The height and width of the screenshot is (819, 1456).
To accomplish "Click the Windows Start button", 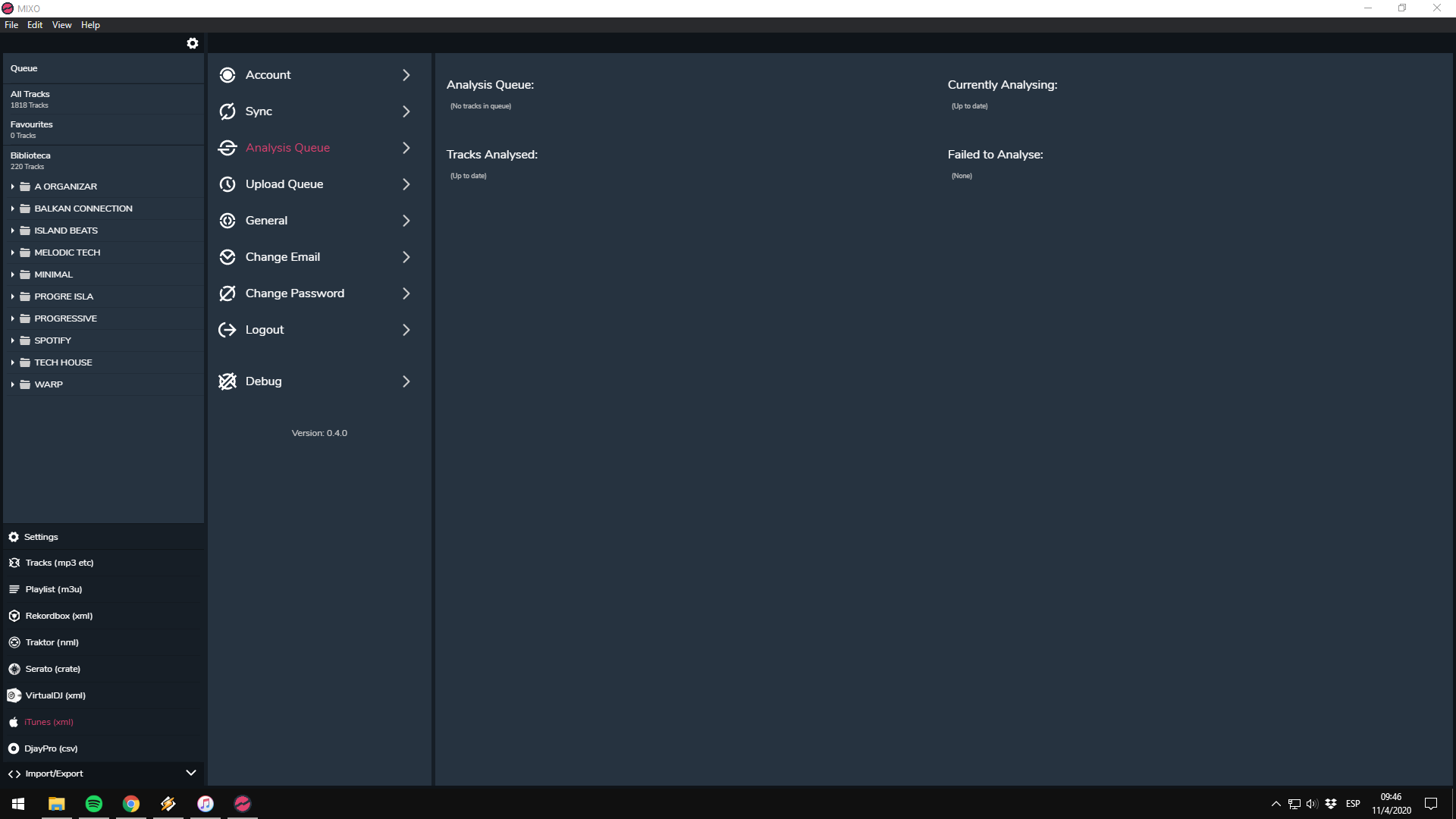I will [18, 804].
